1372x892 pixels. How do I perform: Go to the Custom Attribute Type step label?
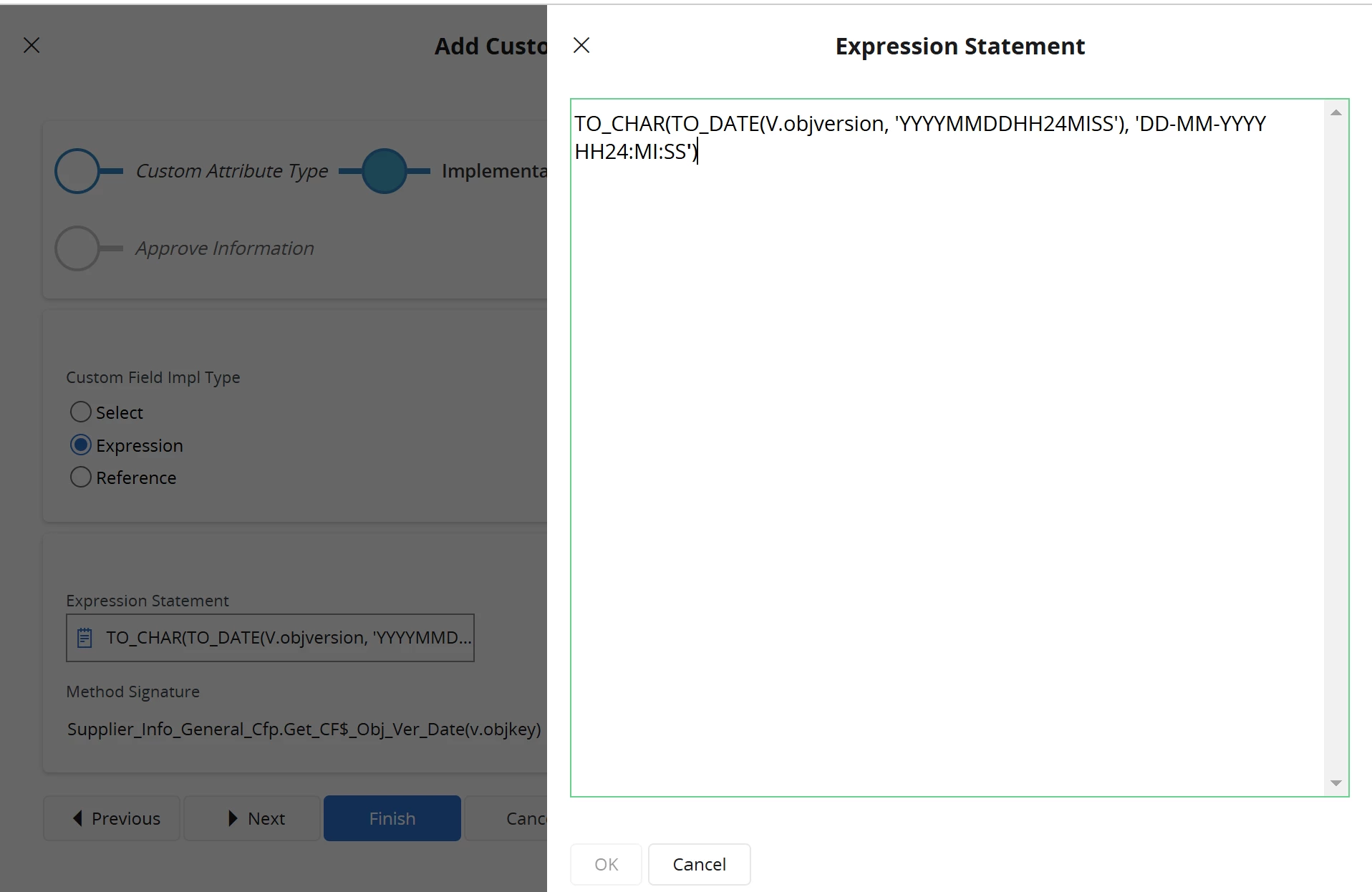coord(231,171)
